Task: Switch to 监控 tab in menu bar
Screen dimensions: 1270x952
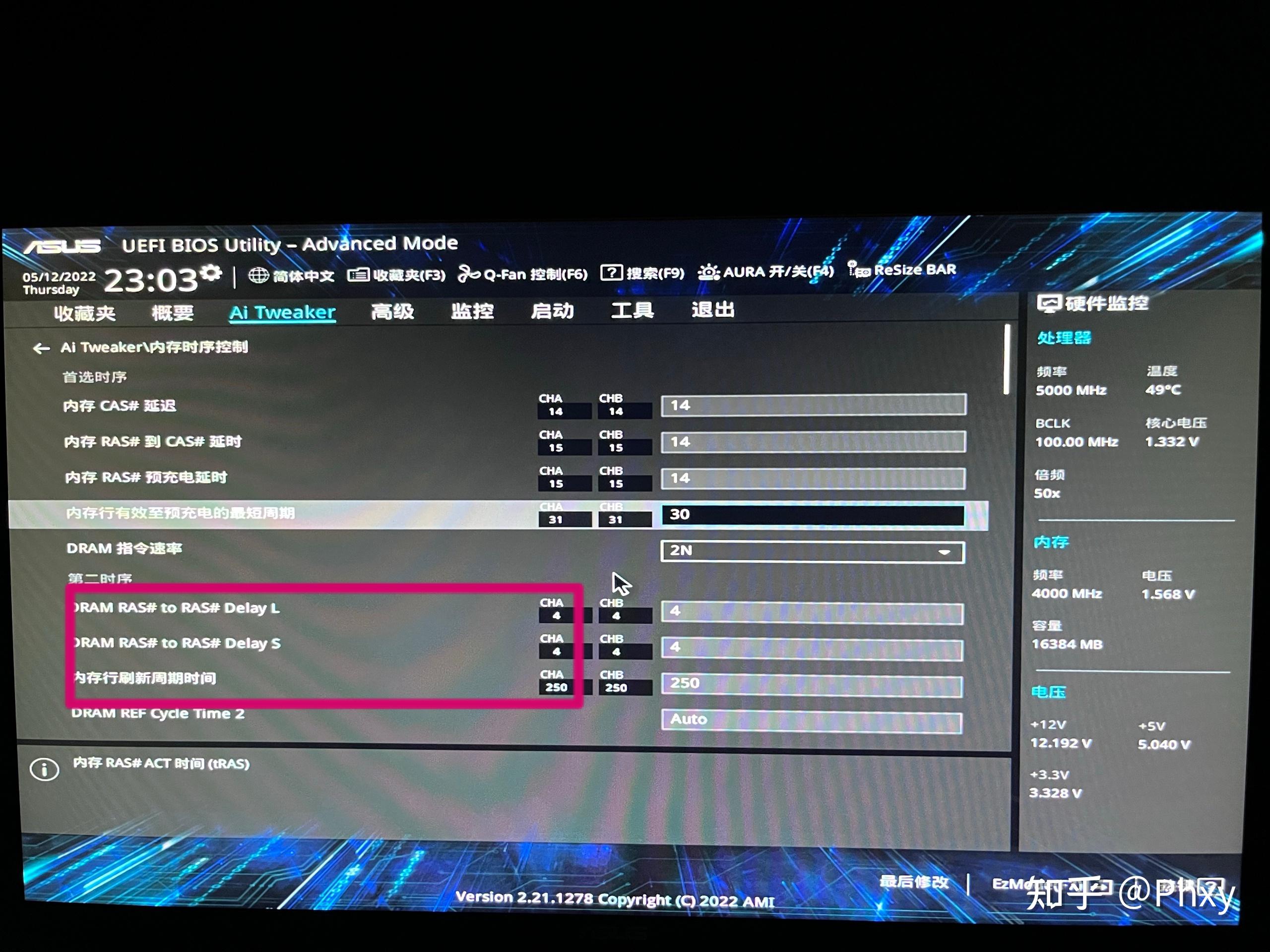Action: click(x=471, y=310)
